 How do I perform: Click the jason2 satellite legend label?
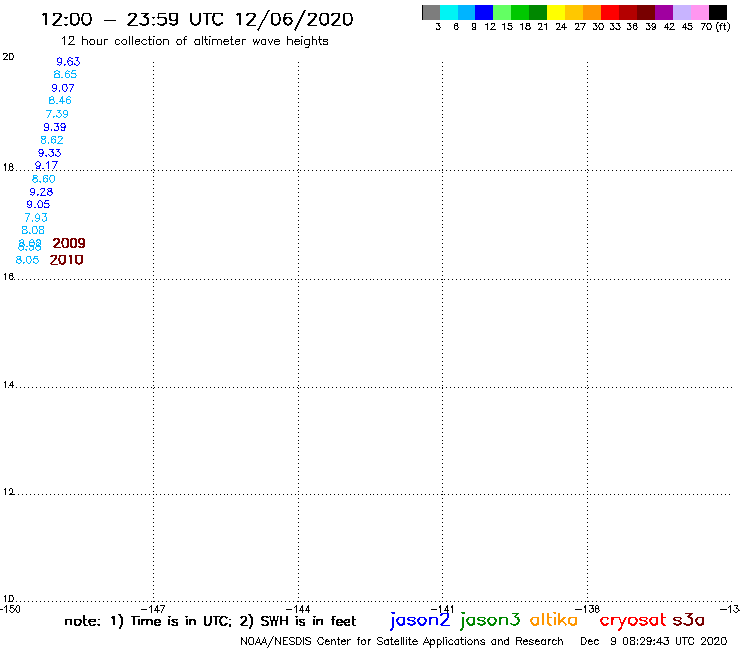(x=420, y=620)
